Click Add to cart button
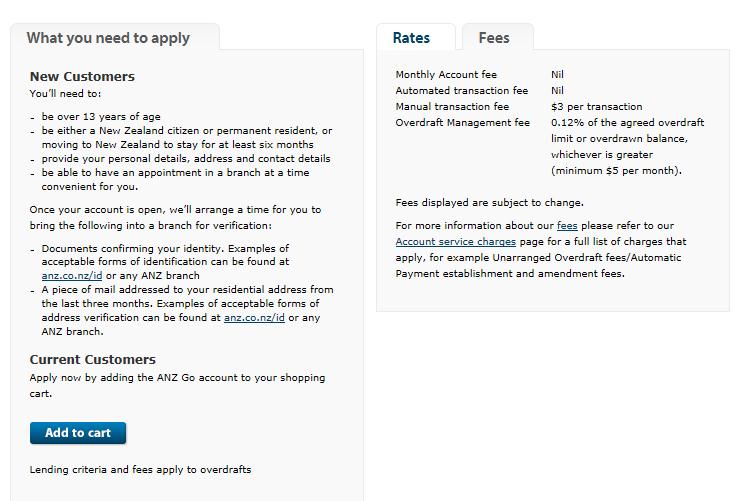Viewport: 737px width, 501px height. tap(78, 433)
